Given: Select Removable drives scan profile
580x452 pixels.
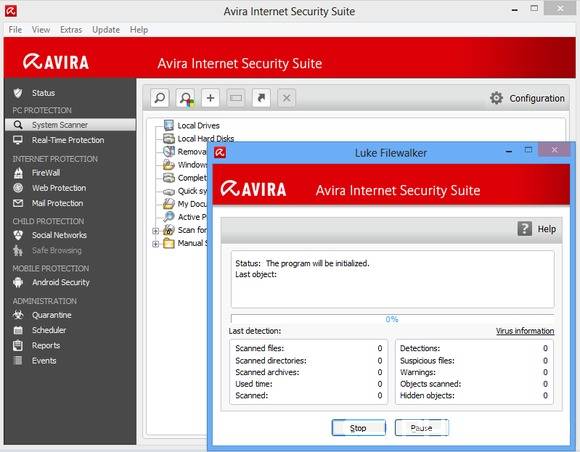Looking at the screenshot, I should (x=192, y=152).
